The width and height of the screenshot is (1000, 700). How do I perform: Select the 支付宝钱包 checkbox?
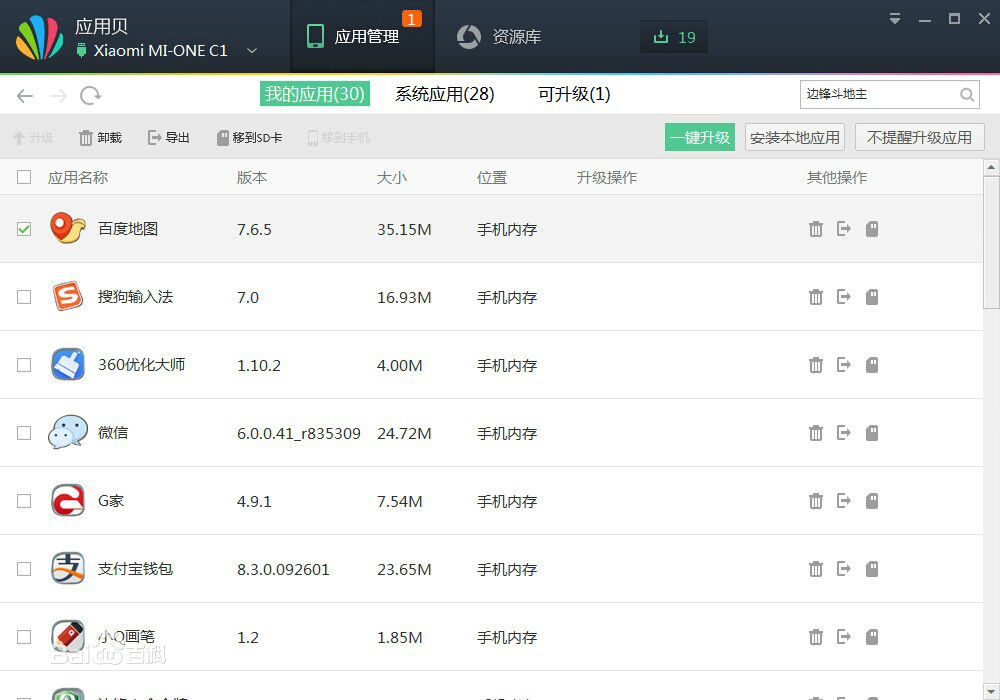(x=24, y=569)
